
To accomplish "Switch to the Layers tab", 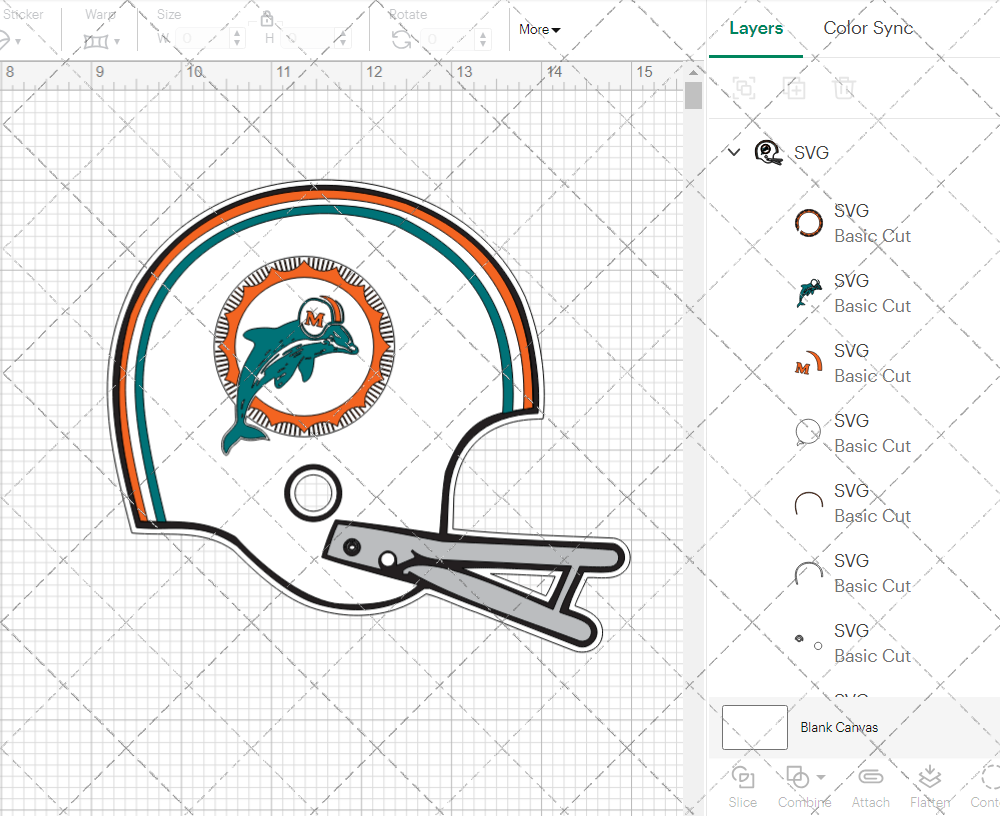I will pos(756,28).
